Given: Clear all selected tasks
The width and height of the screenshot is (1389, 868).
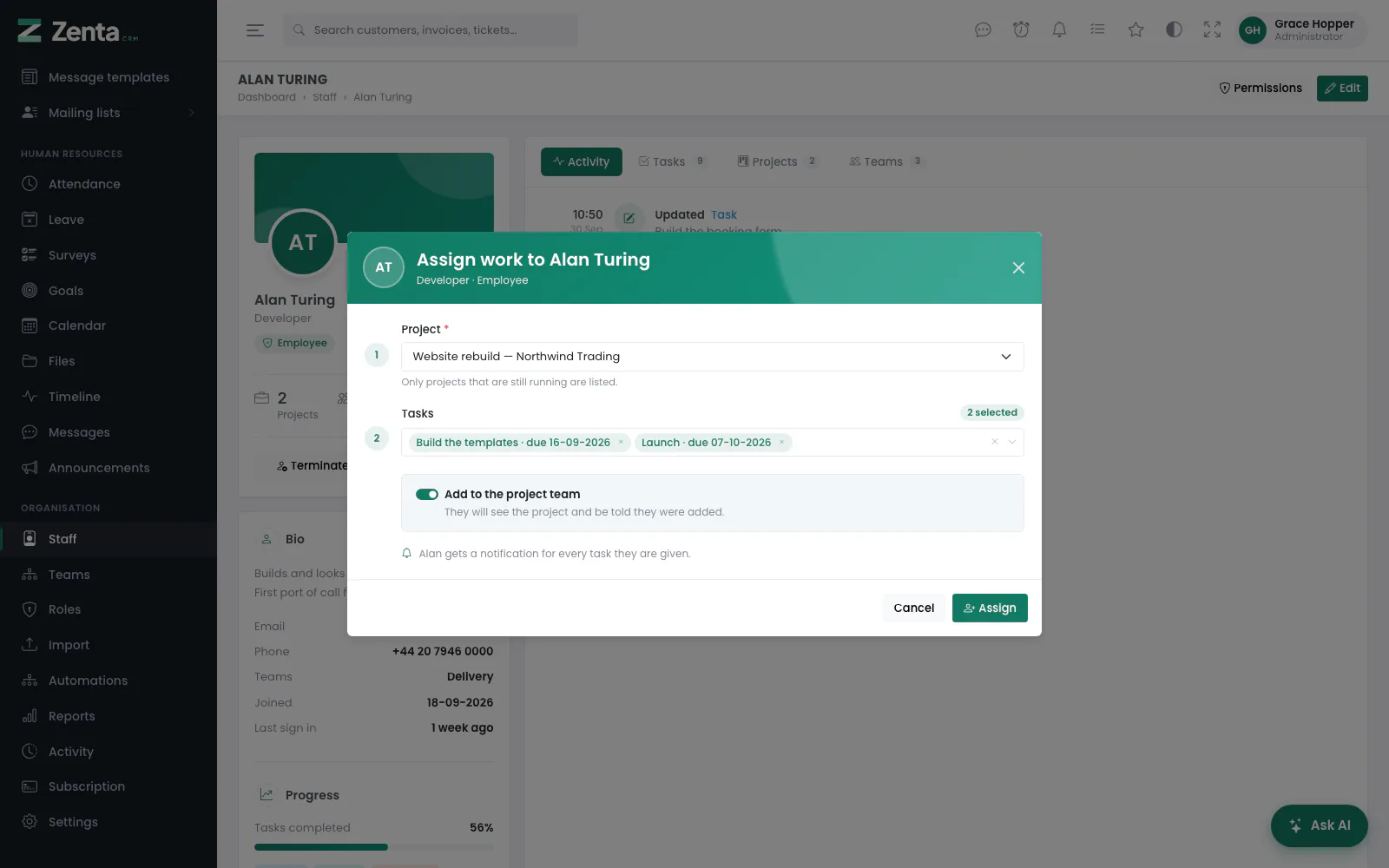Looking at the screenshot, I should coord(995,442).
